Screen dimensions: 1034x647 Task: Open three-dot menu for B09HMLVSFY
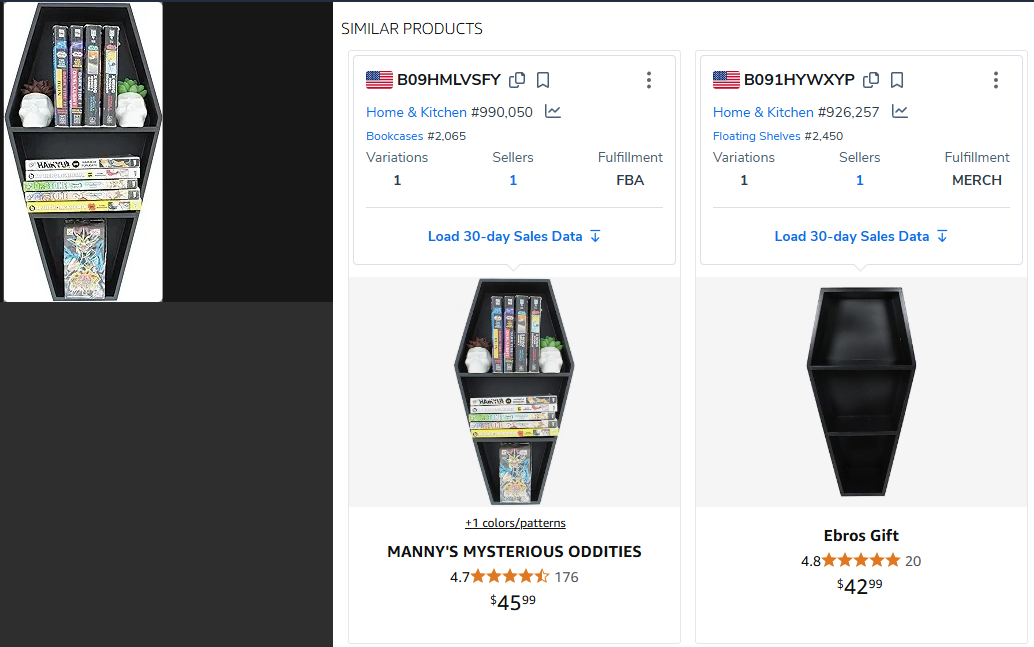(x=649, y=80)
